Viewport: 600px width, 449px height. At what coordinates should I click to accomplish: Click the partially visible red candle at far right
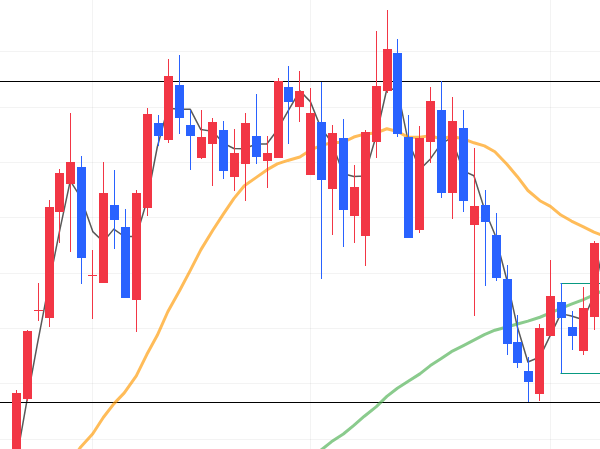point(595,278)
